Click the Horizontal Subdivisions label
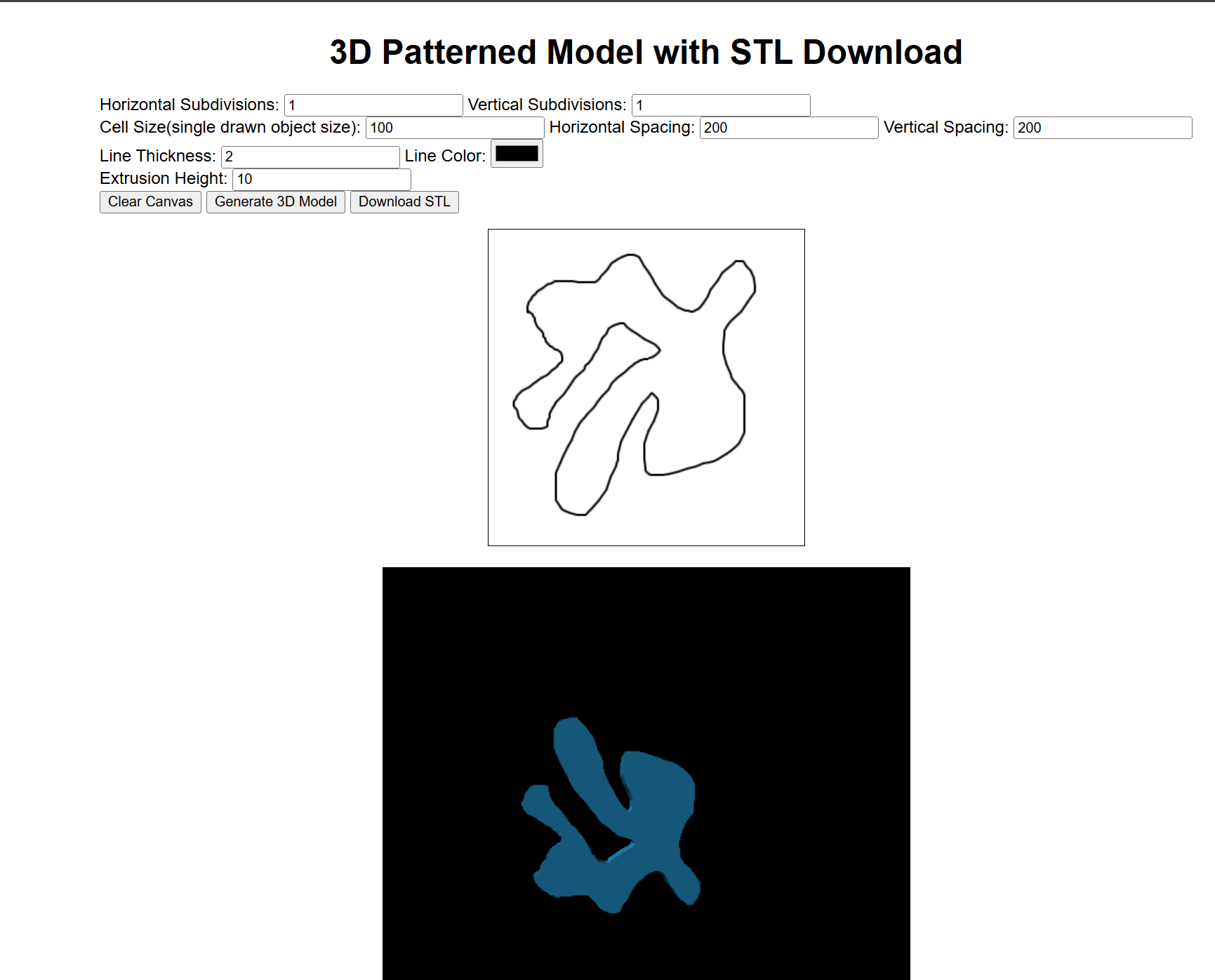This screenshot has width=1215, height=980. click(x=190, y=105)
